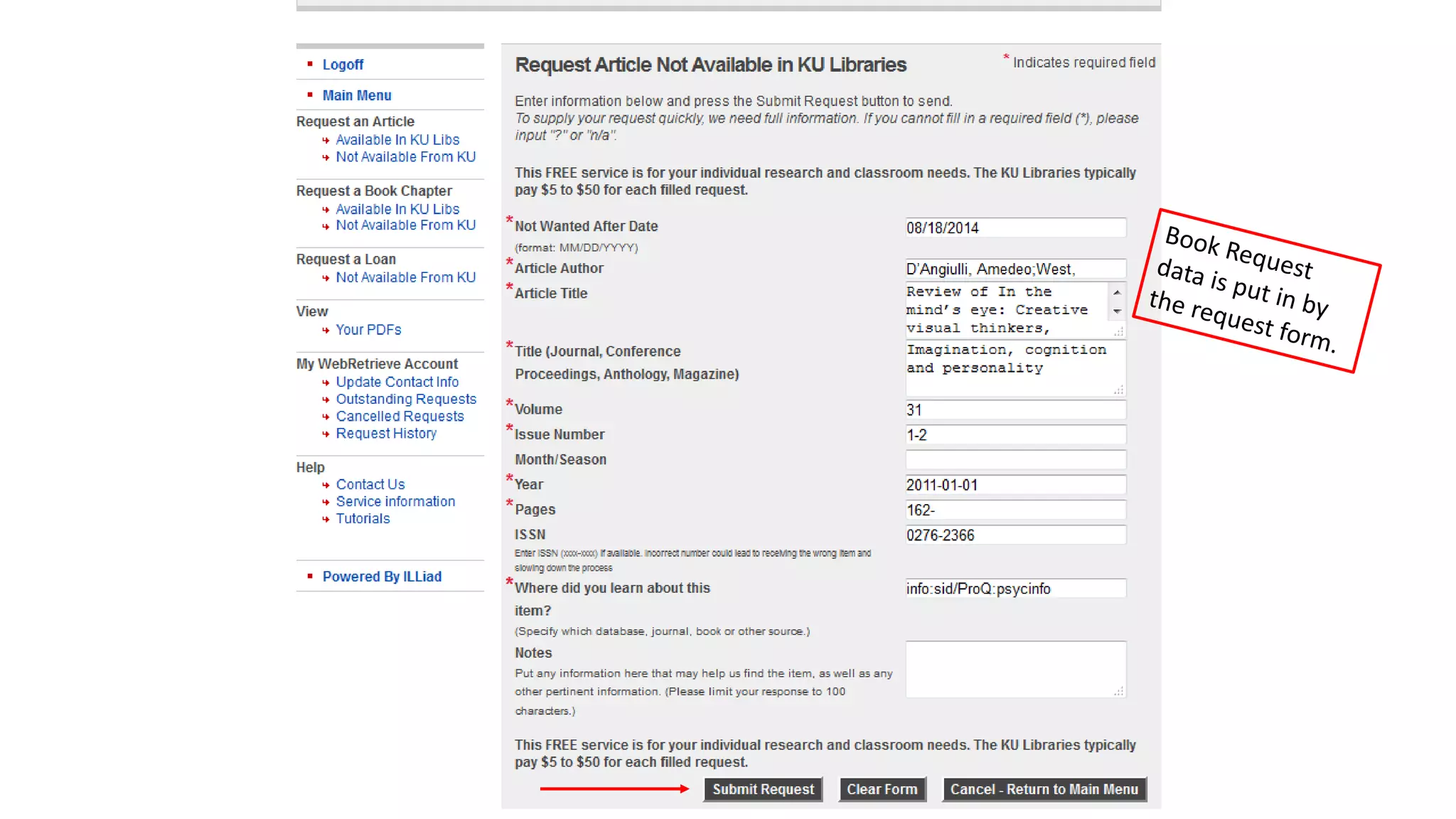This screenshot has height=819, width=1456.
Task: Open Outstanding Requests in sidebar
Action: tap(406, 400)
